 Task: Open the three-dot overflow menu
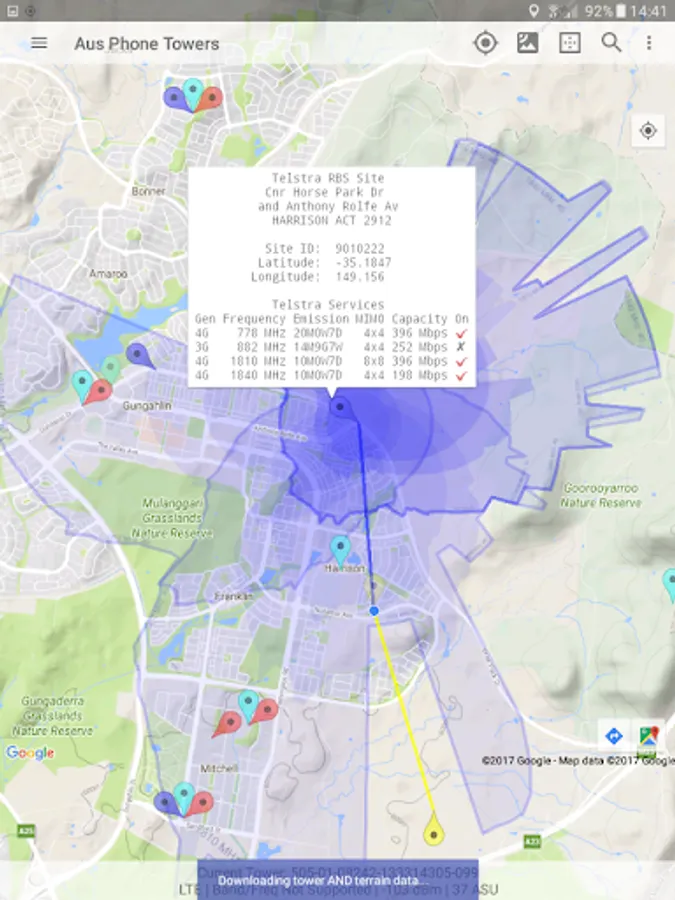pyautogui.click(x=649, y=43)
